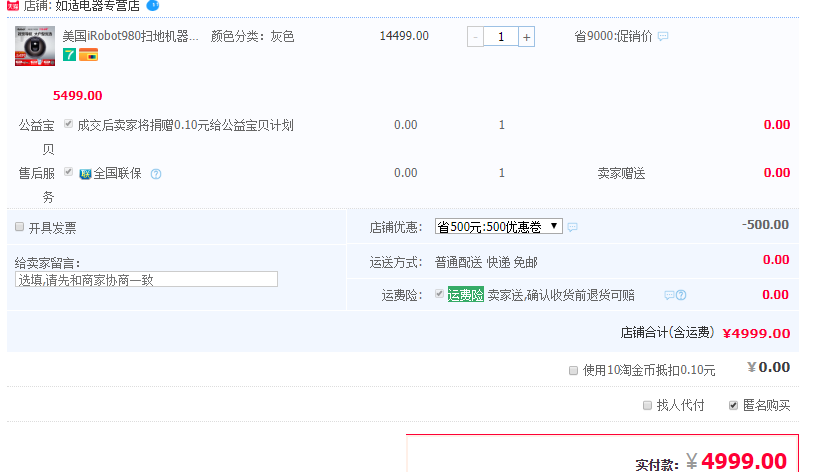Click the quantity input showing 1
Image resolution: width=826 pixels, height=472 pixels.
point(500,37)
